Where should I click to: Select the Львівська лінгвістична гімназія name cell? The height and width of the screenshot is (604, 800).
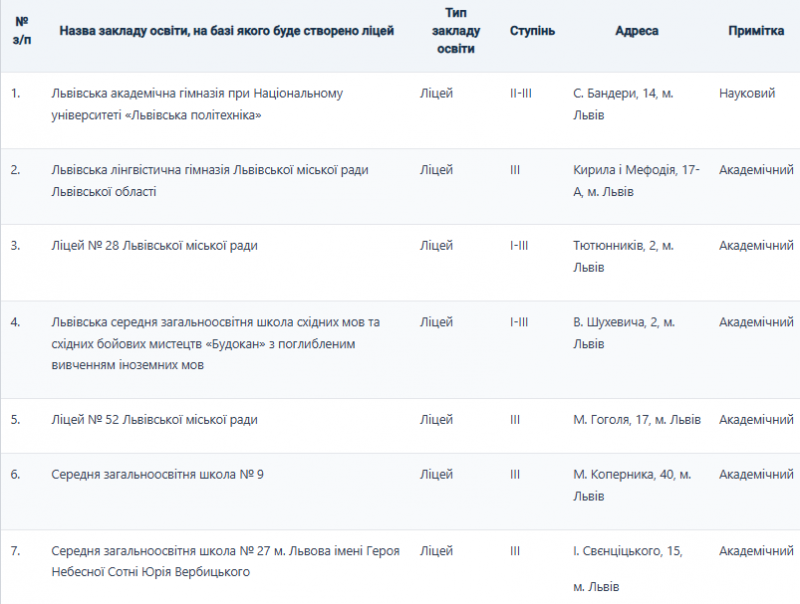click(210, 180)
